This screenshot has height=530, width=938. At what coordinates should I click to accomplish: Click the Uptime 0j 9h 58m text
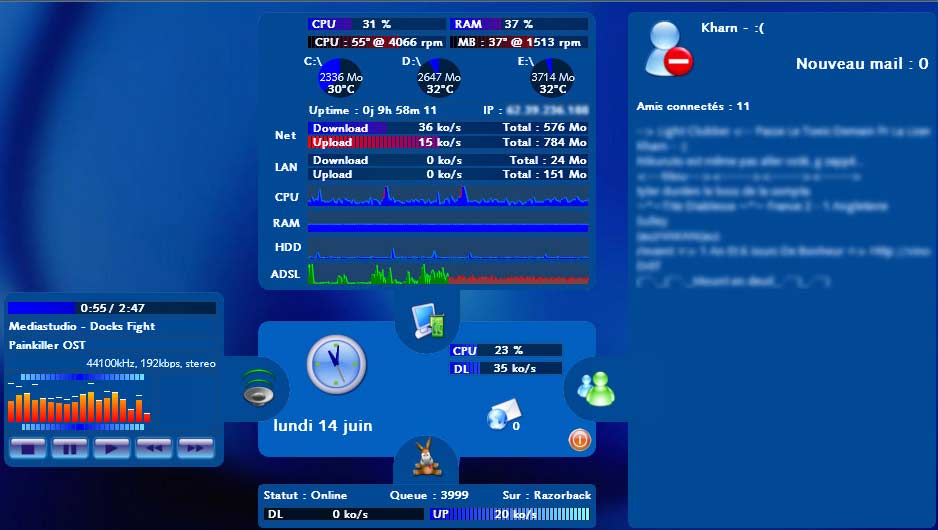372,110
